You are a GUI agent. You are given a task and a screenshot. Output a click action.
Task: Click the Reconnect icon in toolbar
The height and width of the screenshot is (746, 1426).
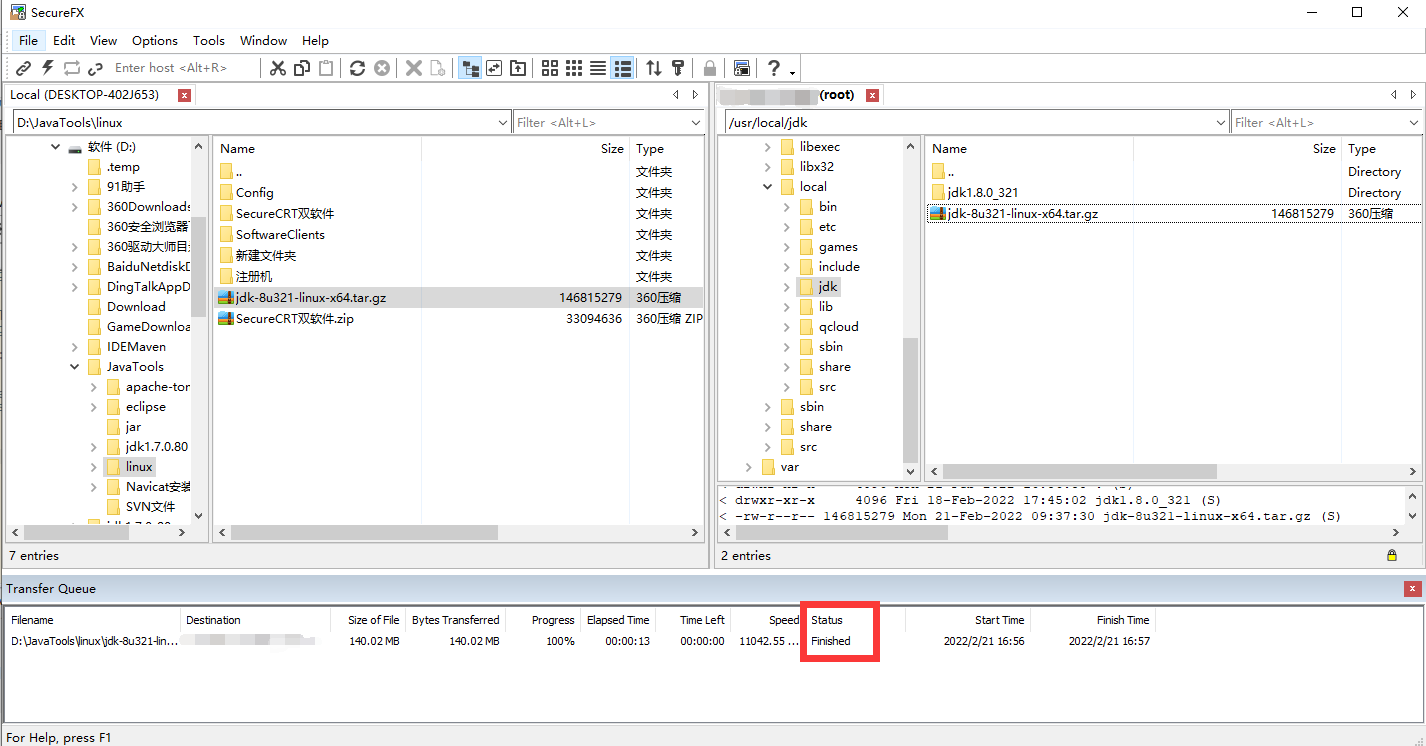click(x=71, y=68)
